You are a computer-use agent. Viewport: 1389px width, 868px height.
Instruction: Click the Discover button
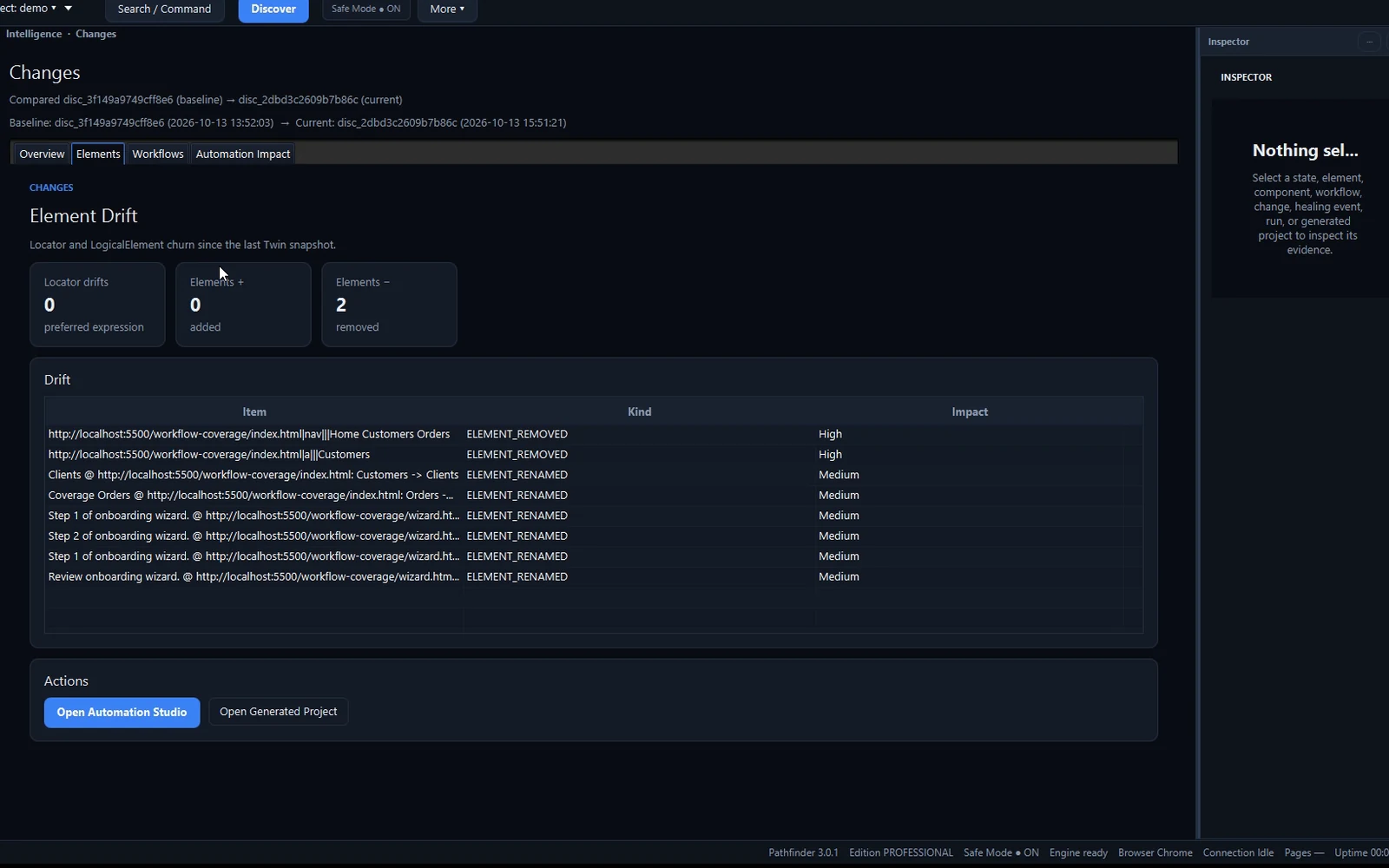coord(273,9)
